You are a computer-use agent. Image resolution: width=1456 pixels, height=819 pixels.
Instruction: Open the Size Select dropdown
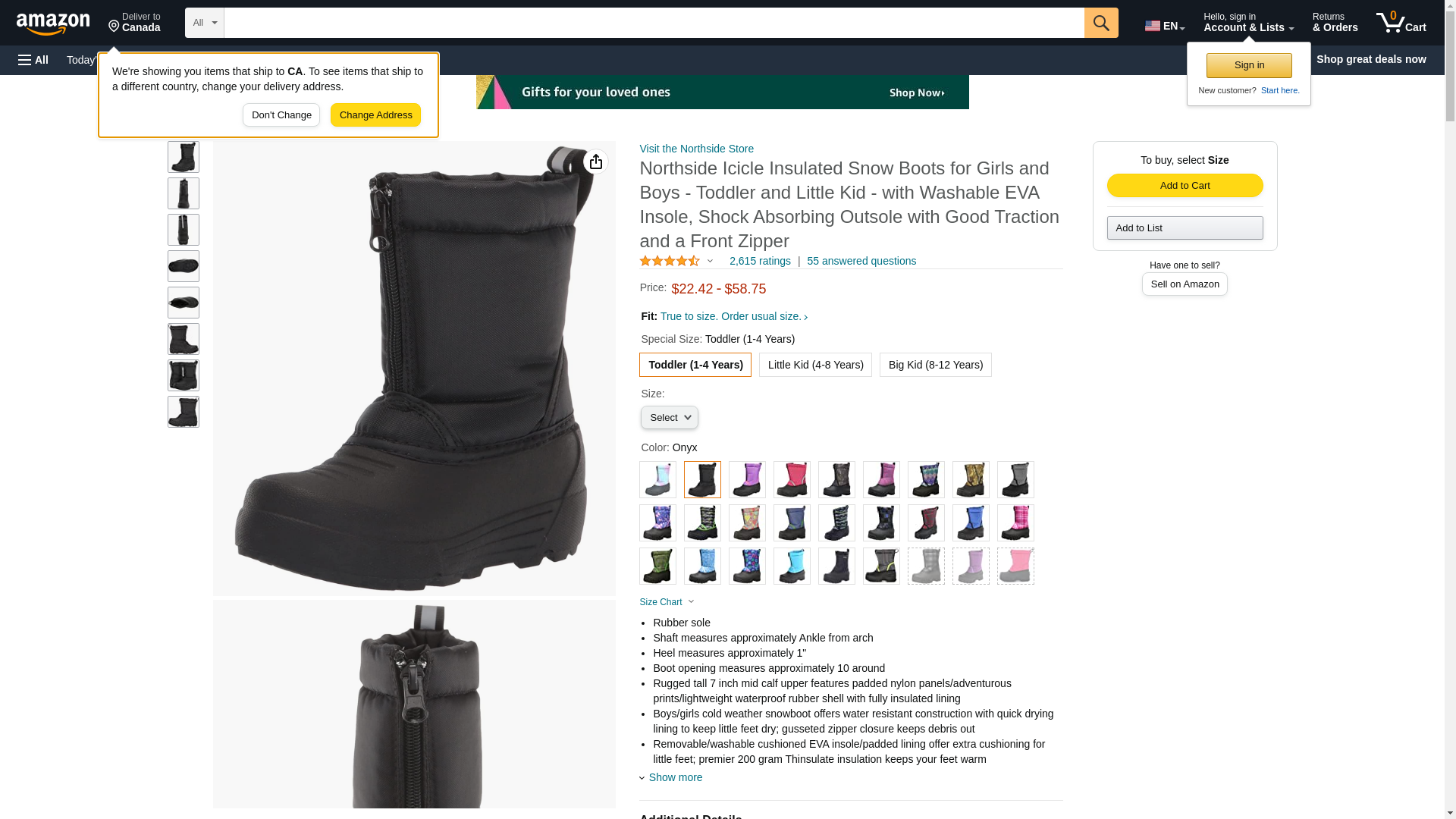(x=670, y=418)
